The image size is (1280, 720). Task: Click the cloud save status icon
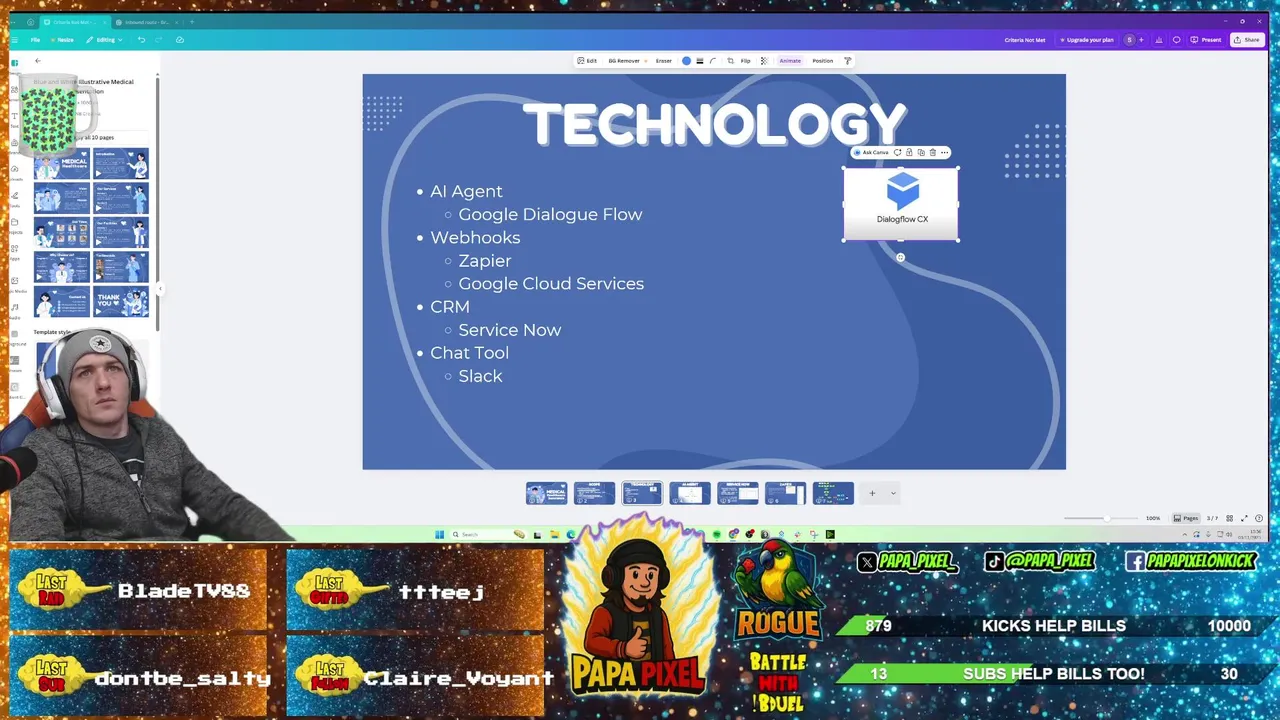[x=180, y=40]
